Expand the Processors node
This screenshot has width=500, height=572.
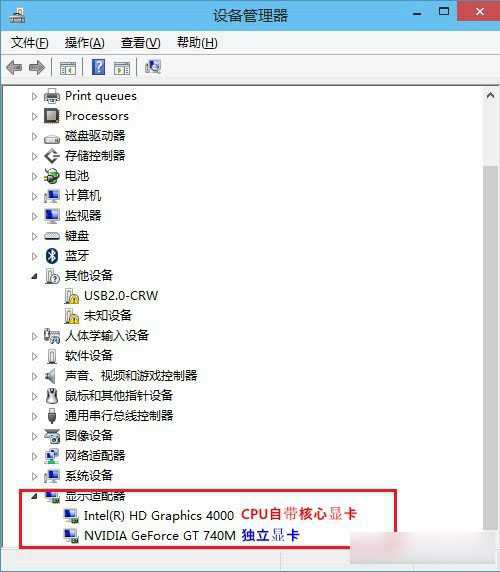pyautogui.click(x=35, y=116)
